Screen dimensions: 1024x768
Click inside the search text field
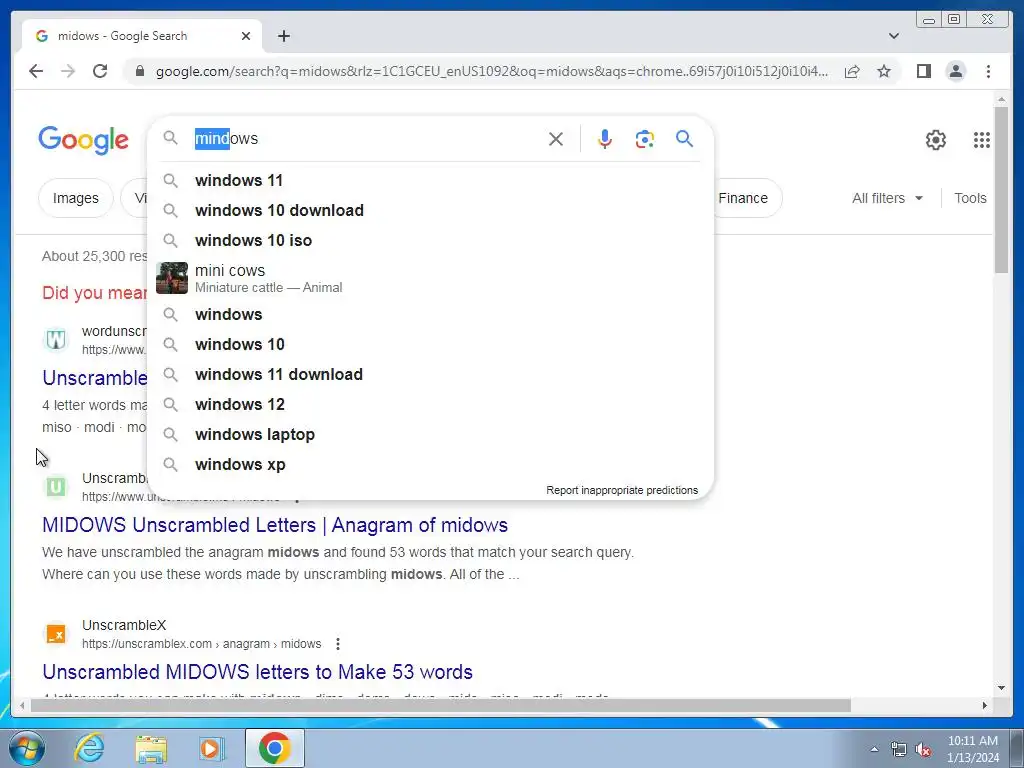tap(366, 138)
